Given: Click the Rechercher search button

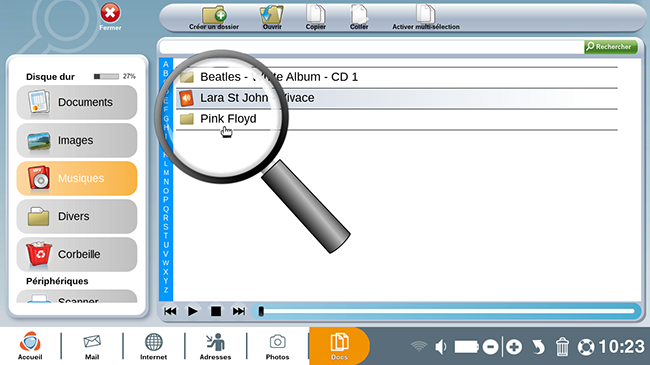Looking at the screenshot, I should click(x=610, y=47).
